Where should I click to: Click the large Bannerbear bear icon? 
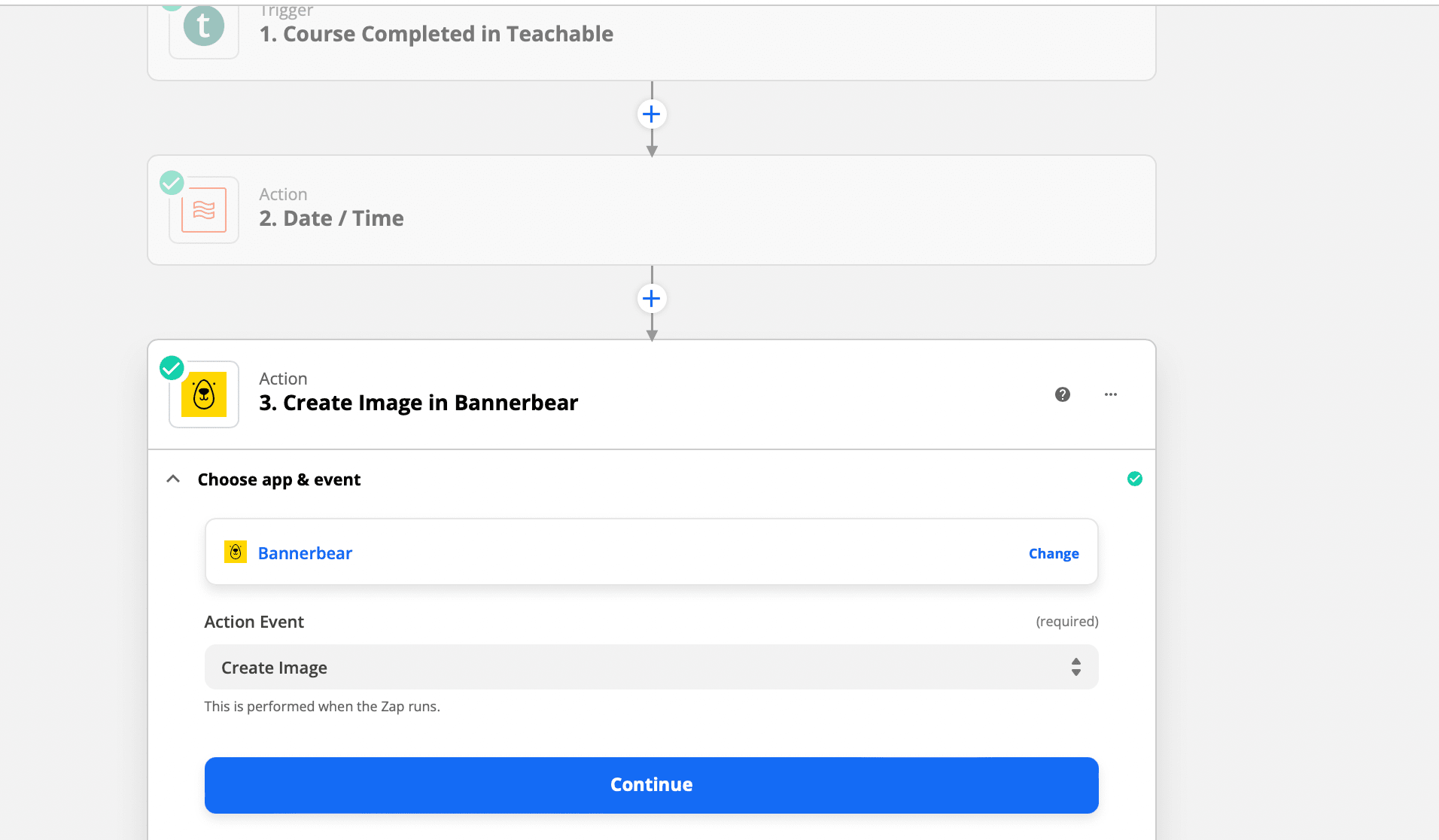pos(204,394)
